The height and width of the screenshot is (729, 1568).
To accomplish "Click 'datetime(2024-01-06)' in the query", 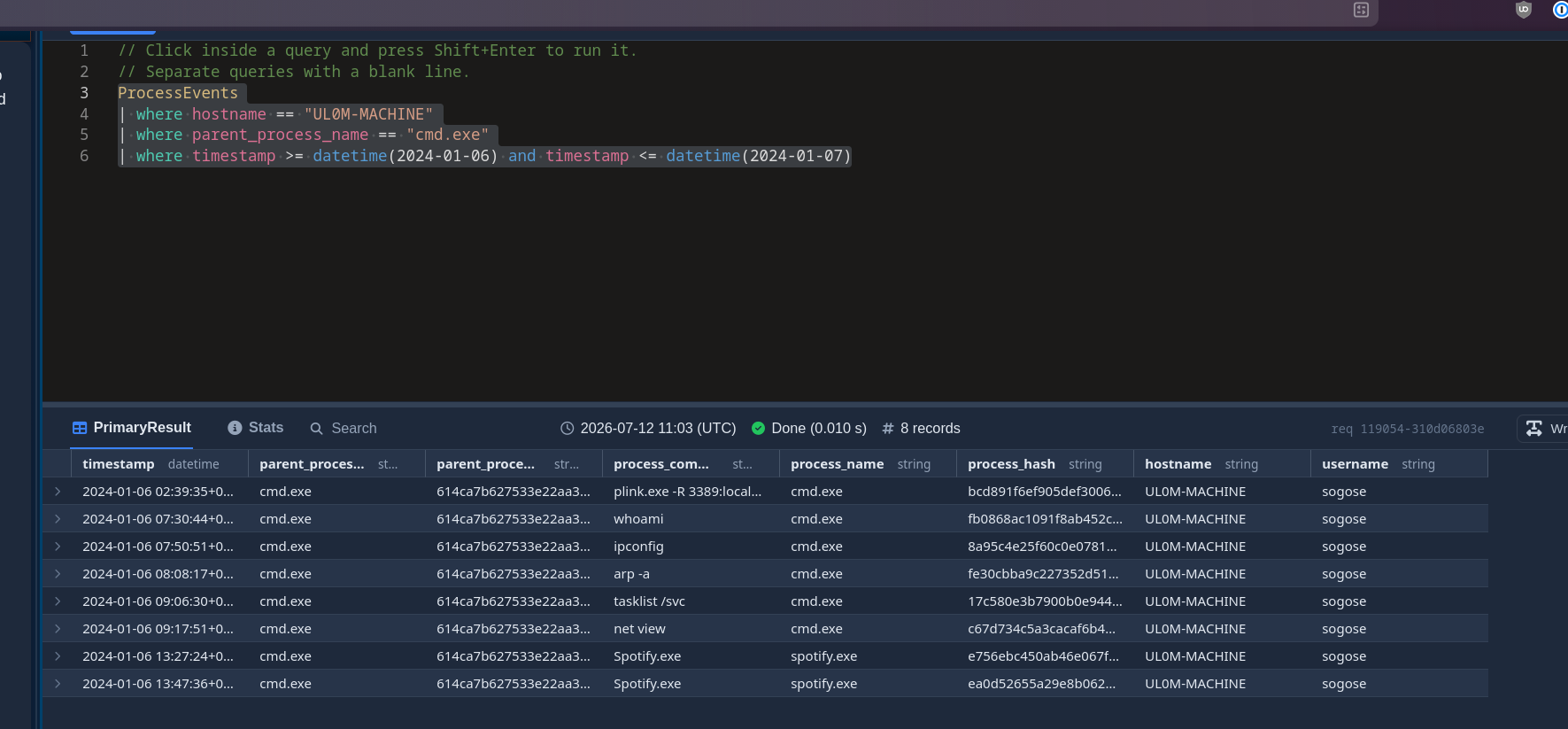I will point(406,156).
